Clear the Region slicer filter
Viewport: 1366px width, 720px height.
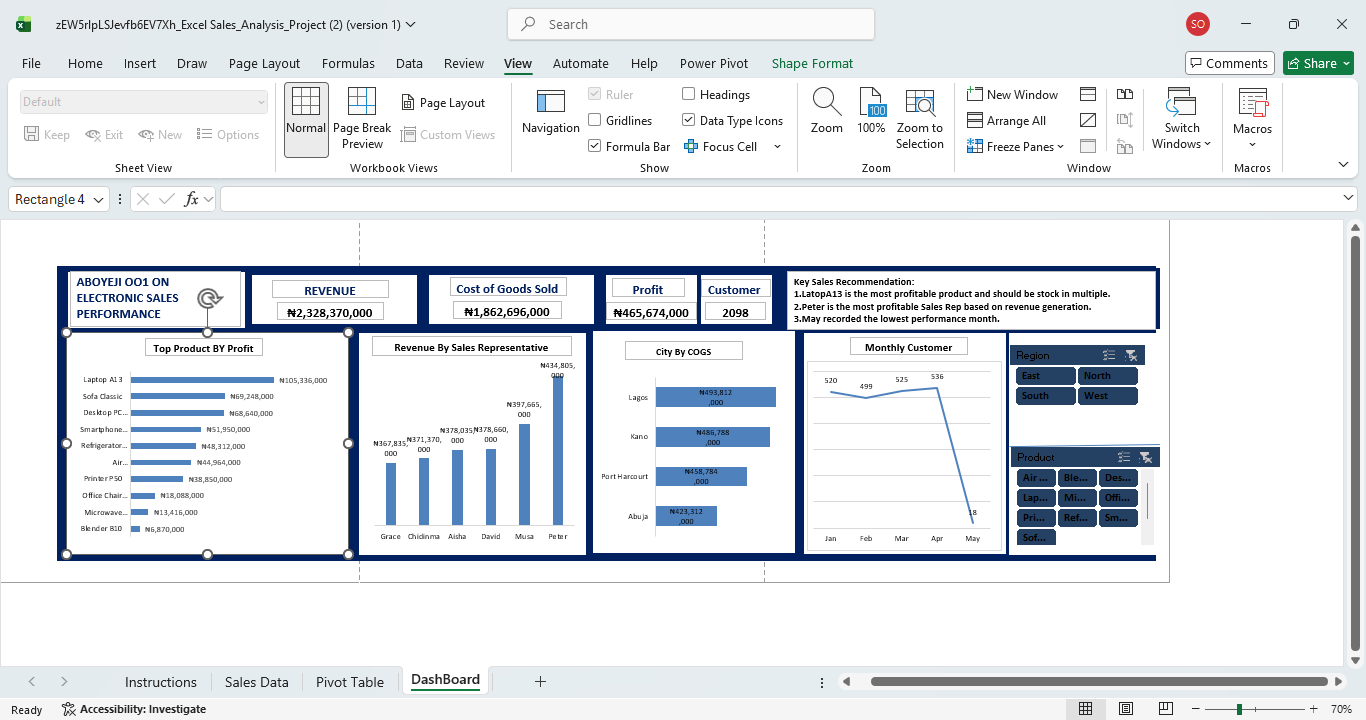(x=1131, y=355)
